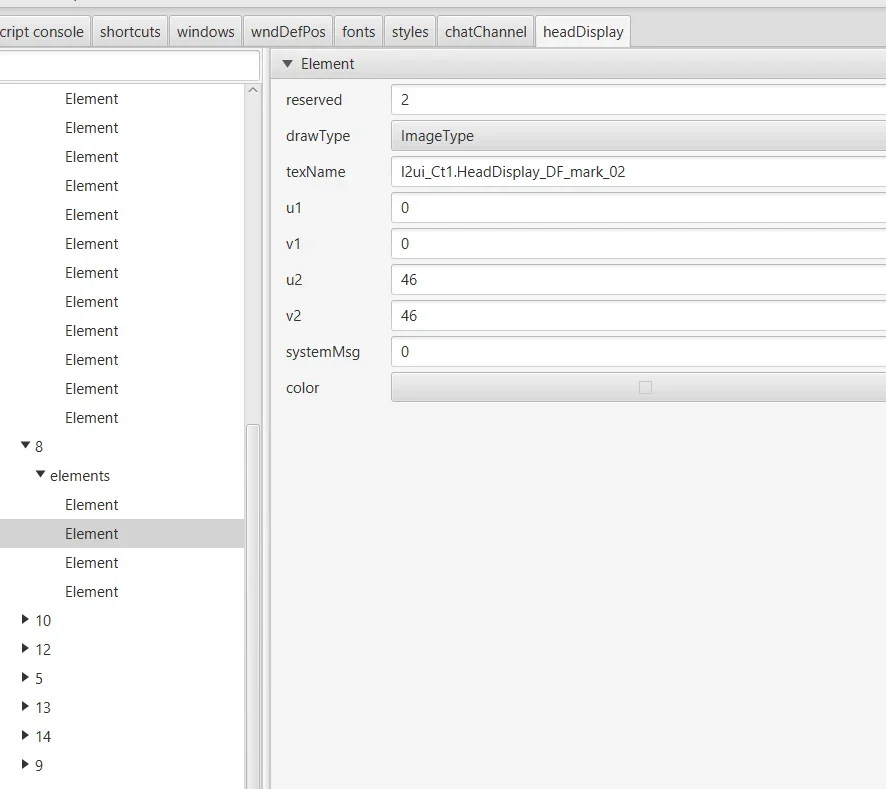Click the reserved value field
886x789 pixels.
click(639, 100)
